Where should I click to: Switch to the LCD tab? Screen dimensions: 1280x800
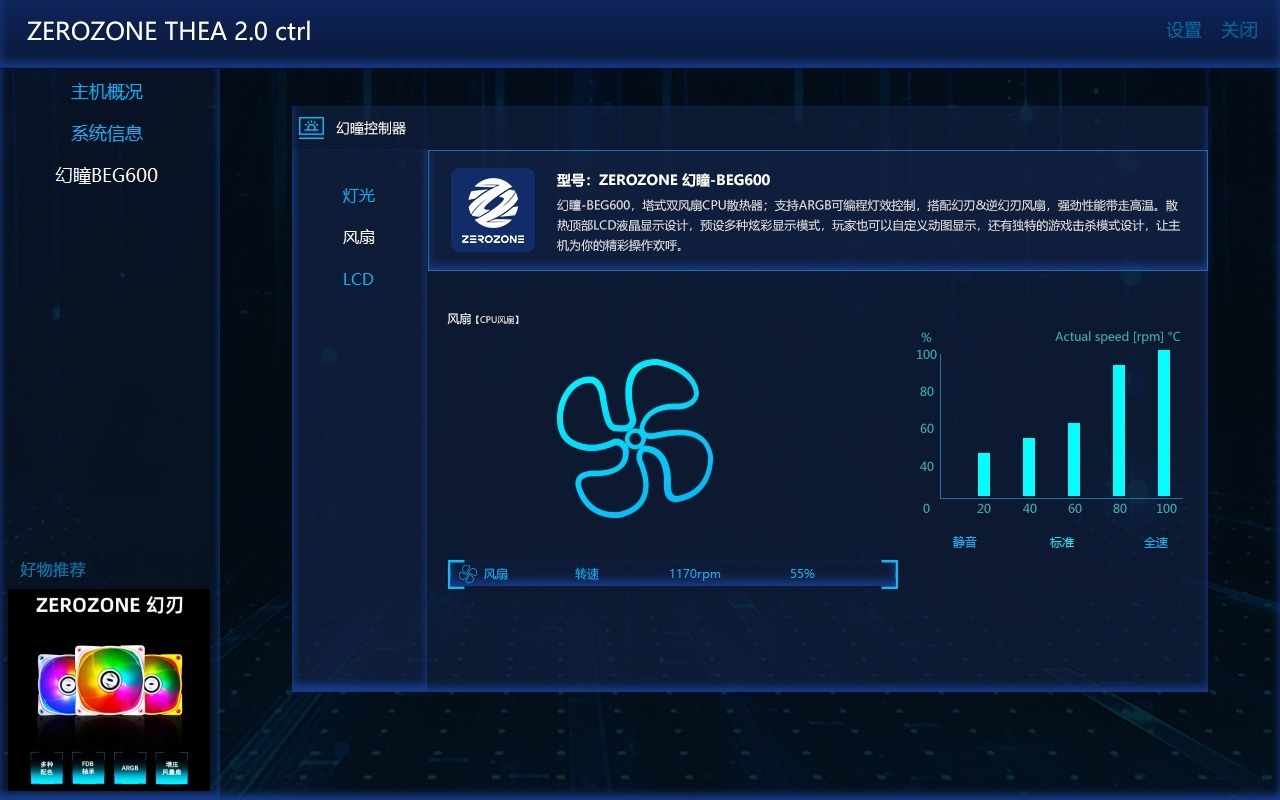tap(359, 279)
